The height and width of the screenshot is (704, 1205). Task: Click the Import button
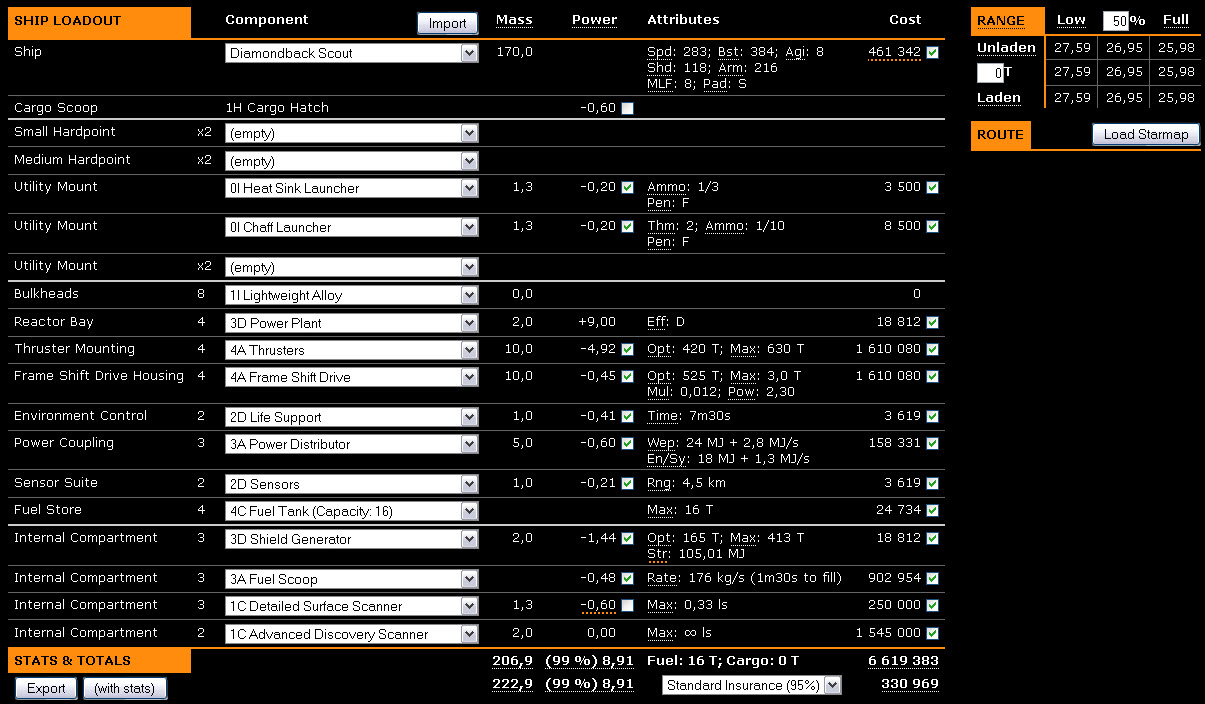pyautogui.click(x=447, y=23)
